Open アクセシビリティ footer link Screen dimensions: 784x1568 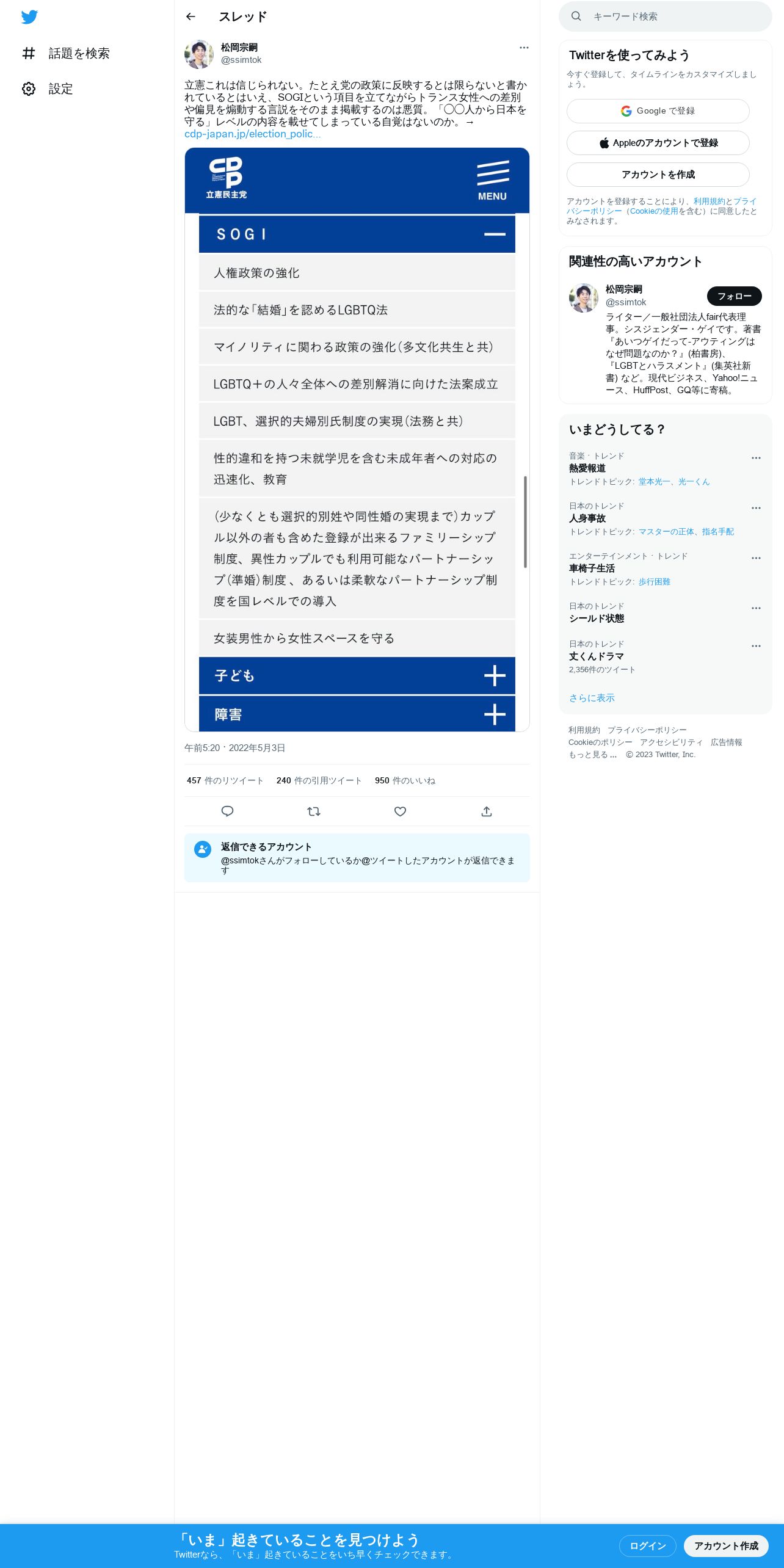672,742
